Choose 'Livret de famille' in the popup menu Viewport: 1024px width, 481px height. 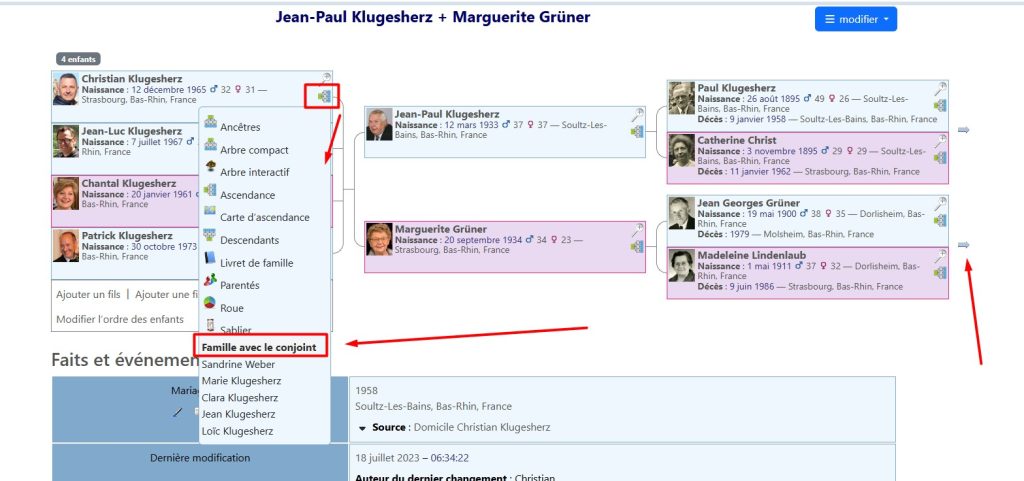pos(256,263)
